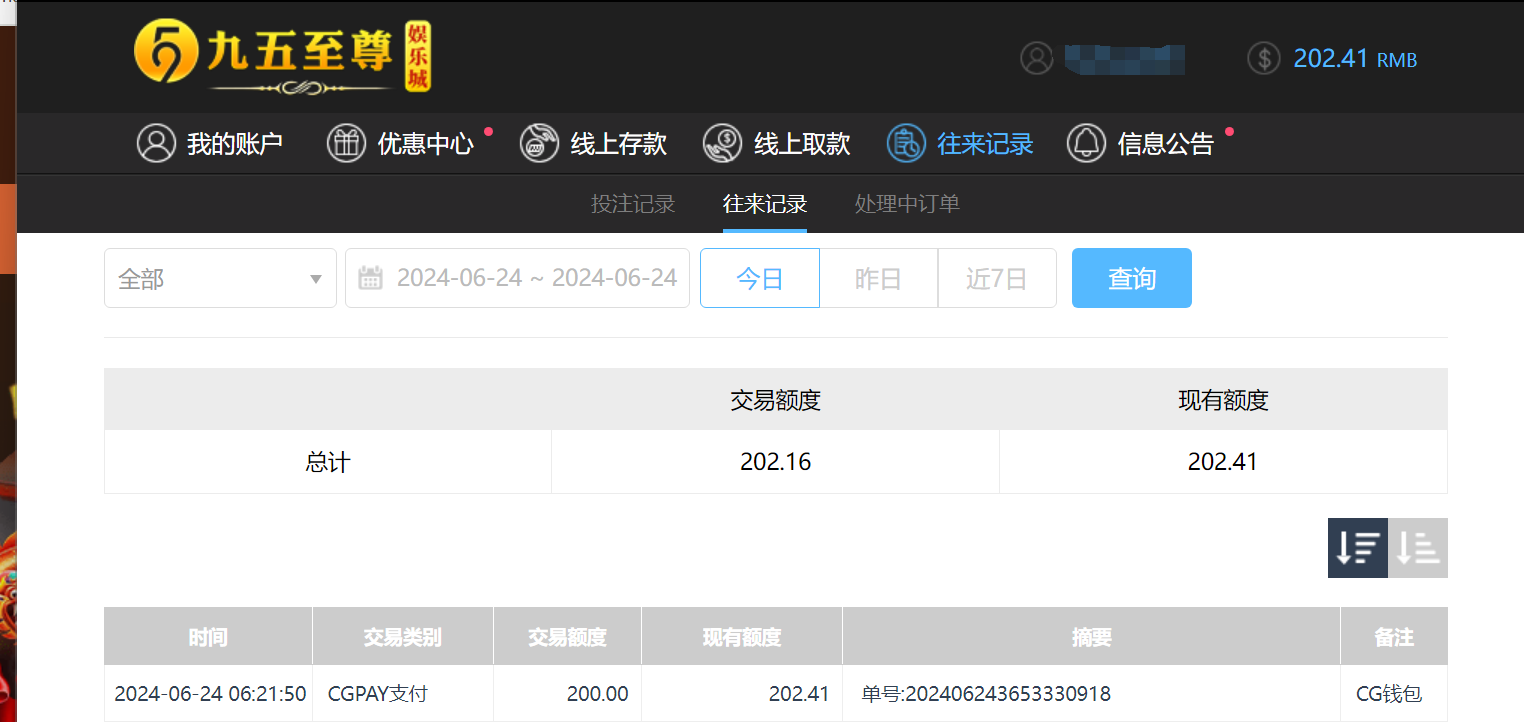Select the 线上存款 deposit icon
Image resolution: width=1524 pixels, height=722 pixels.
pos(538,143)
